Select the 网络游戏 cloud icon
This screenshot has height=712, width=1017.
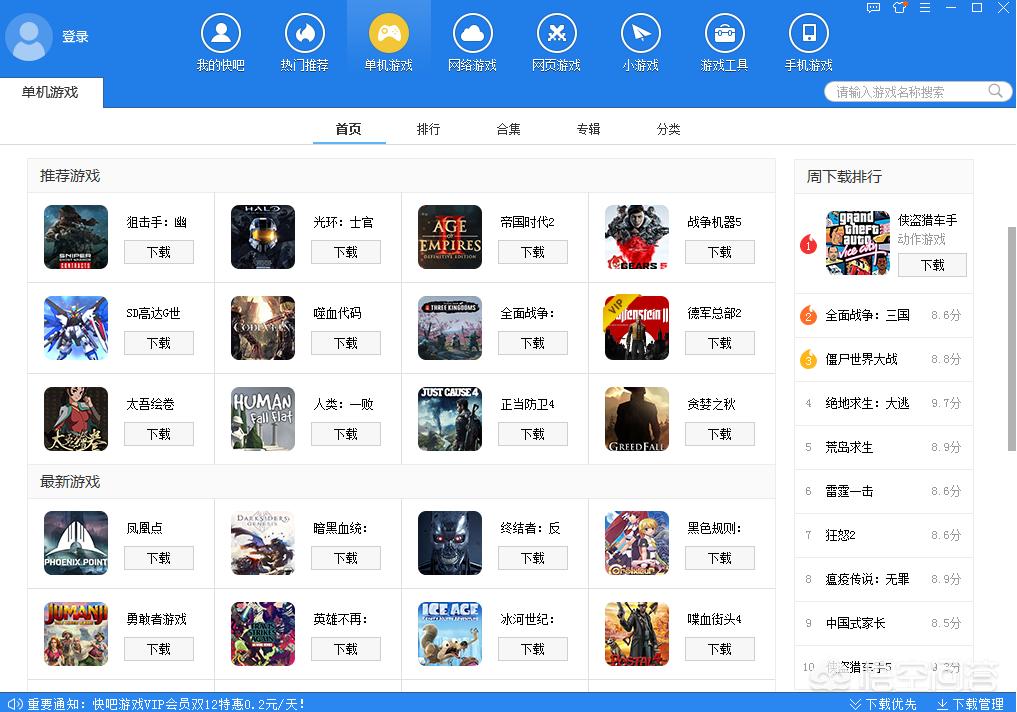click(x=472, y=35)
